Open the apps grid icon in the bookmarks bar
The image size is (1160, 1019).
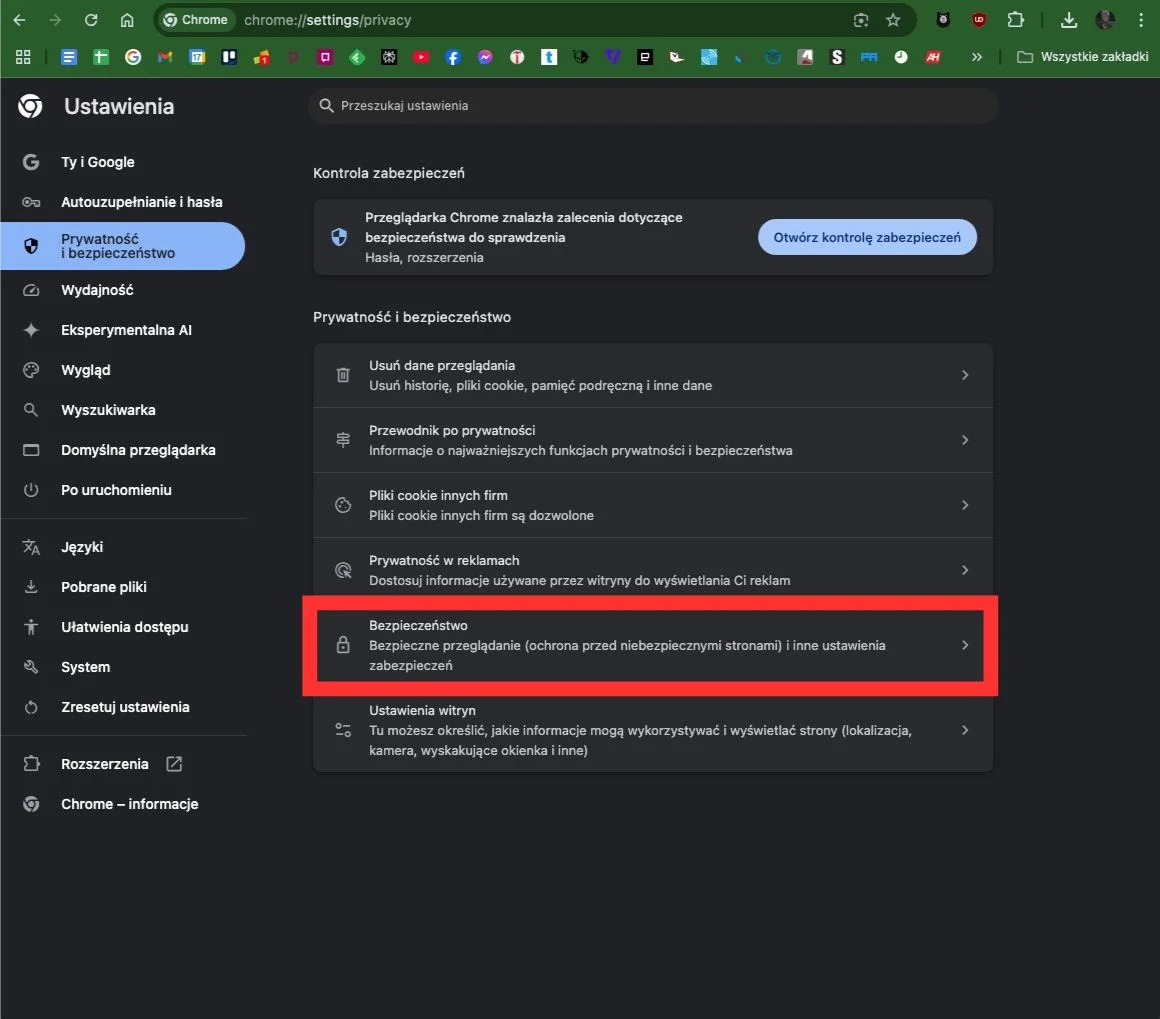(23, 57)
